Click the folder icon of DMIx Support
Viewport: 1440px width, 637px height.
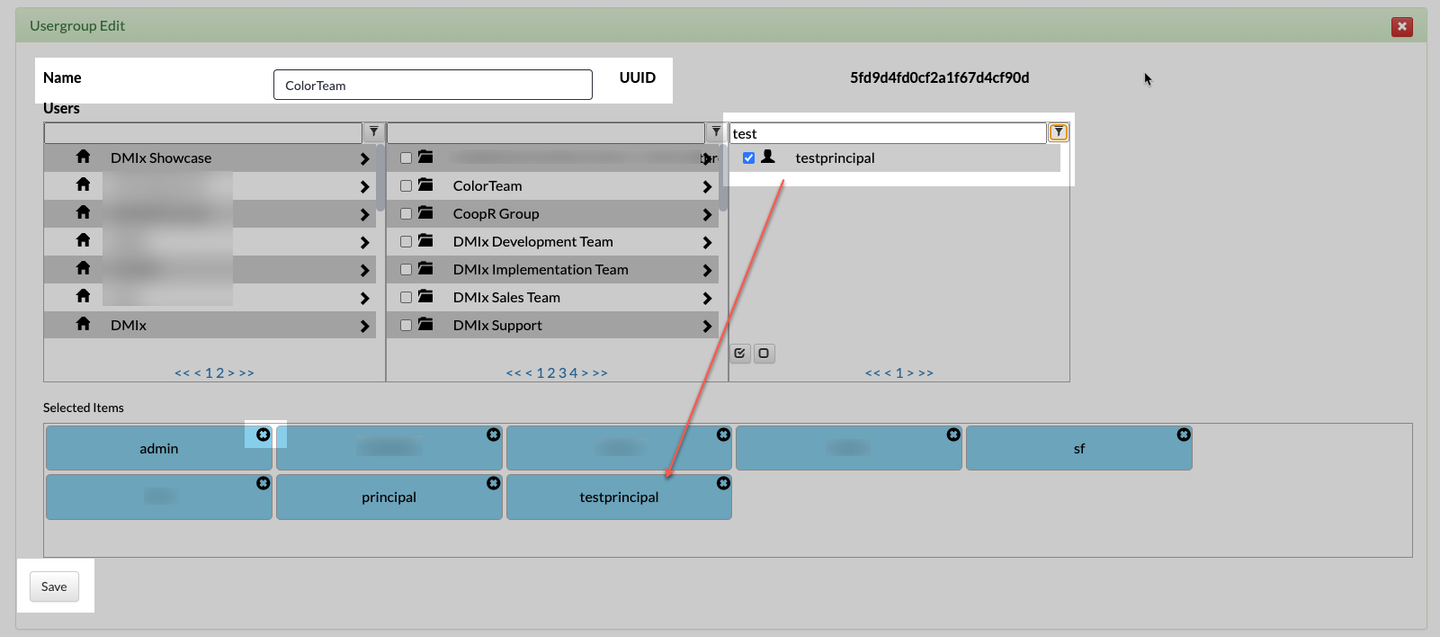pos(426,325)
